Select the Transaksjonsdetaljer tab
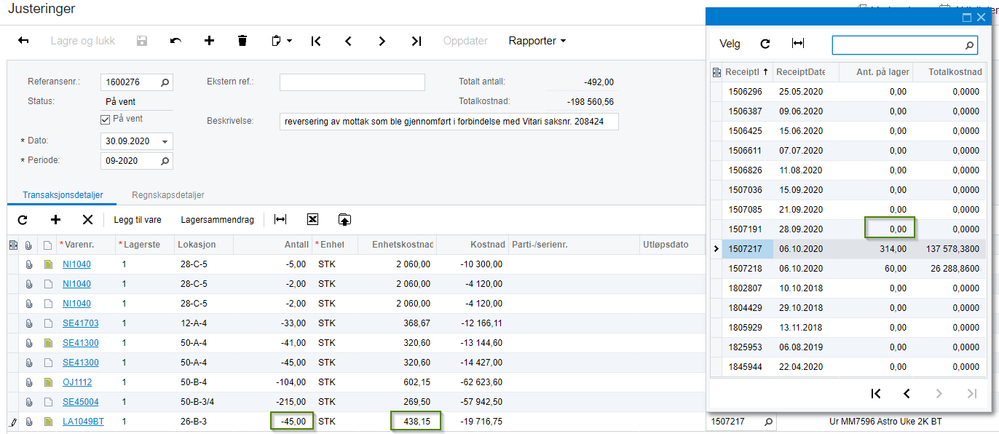 click(62, 194)
